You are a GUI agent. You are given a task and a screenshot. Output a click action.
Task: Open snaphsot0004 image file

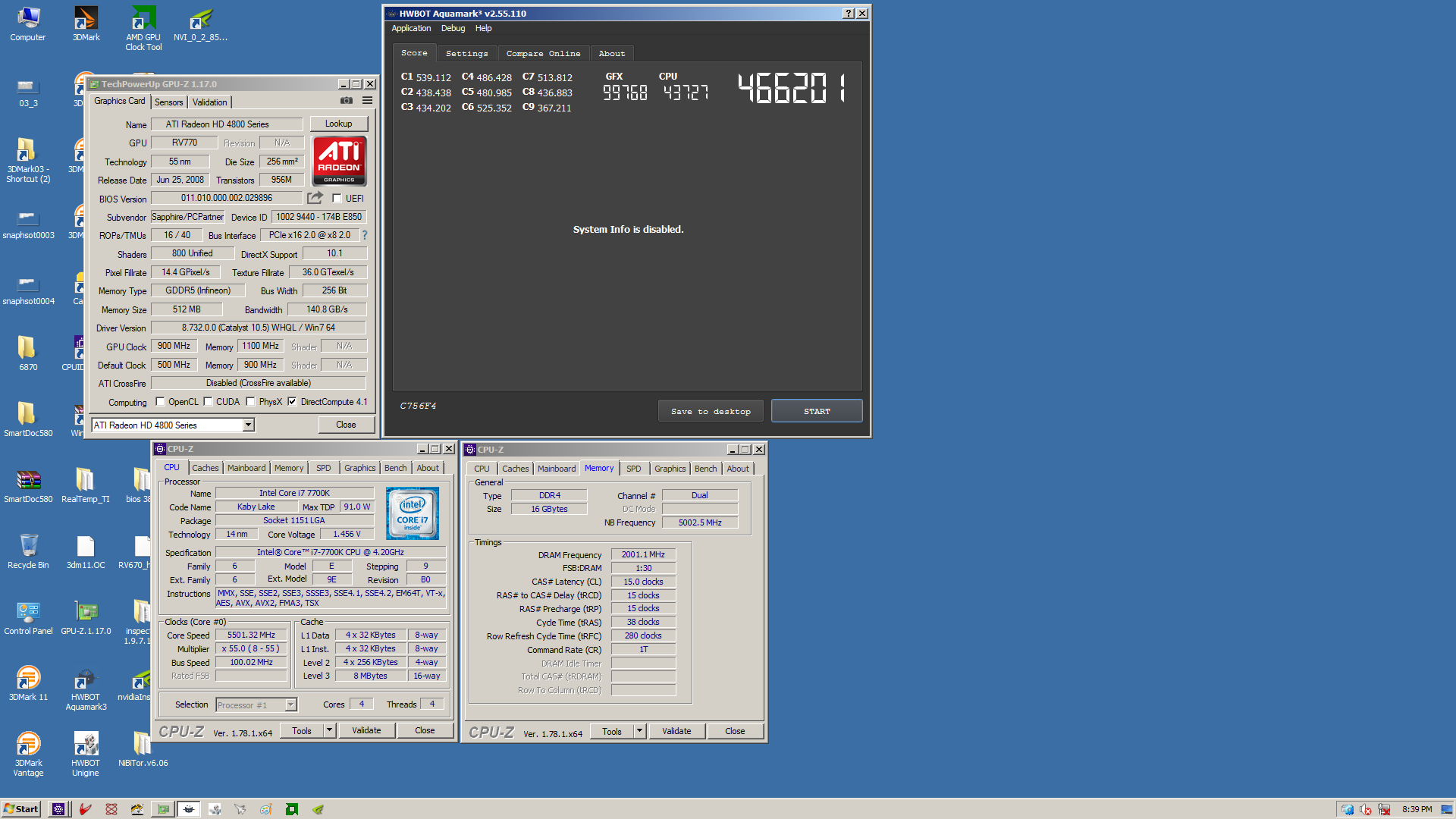[28, 289]
